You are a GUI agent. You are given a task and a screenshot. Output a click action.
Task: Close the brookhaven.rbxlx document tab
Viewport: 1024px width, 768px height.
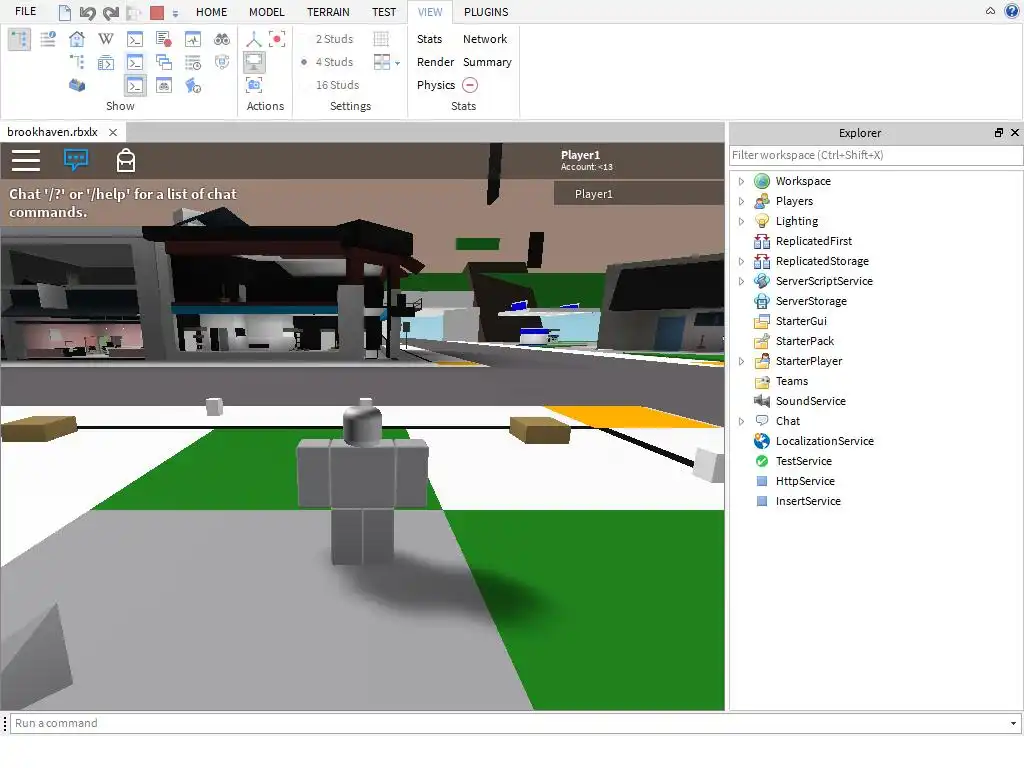[113, 133]
